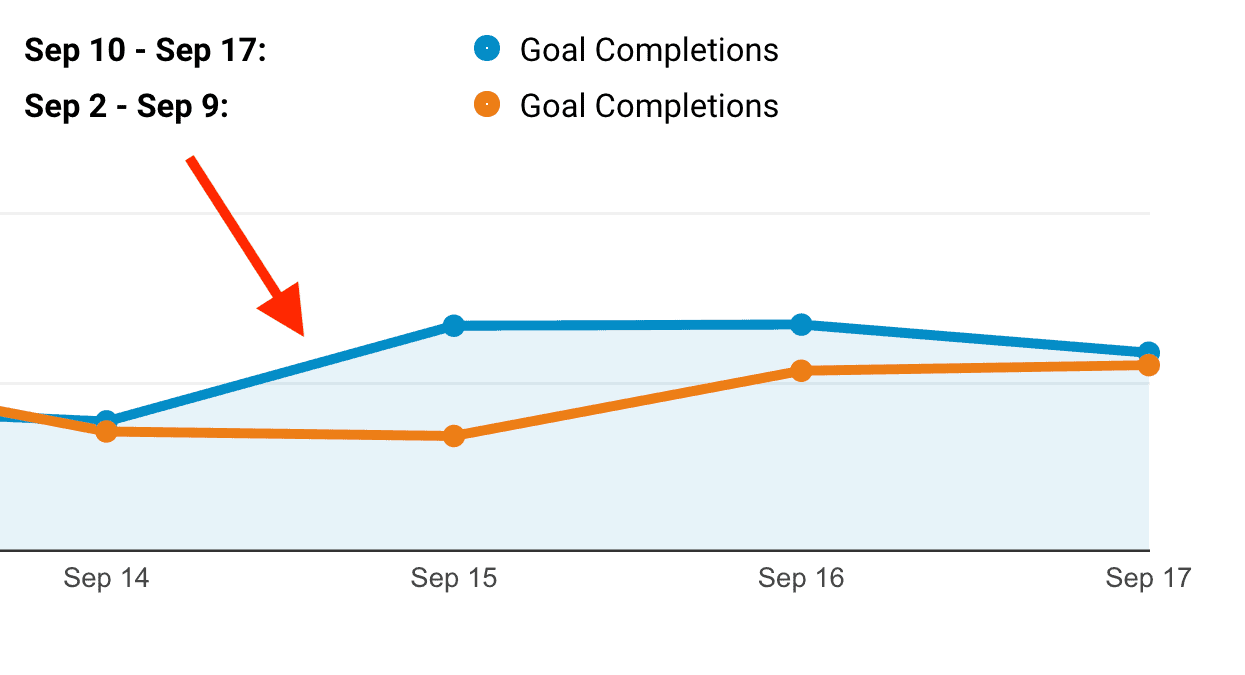Image resolution: width=1245 pixels, height=675 pixels.
Task: Click the "Sep 2 - Sep 9:" date range label
Action: [126, 106]
